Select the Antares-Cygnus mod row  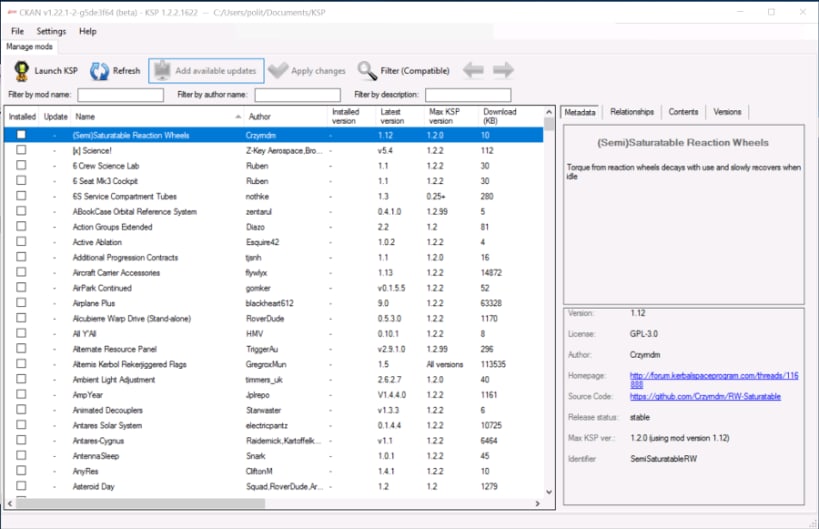tap(274, 440)
